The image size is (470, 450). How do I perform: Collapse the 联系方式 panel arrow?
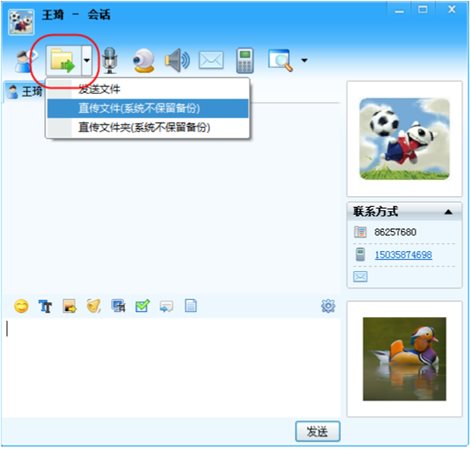[448, 212]
